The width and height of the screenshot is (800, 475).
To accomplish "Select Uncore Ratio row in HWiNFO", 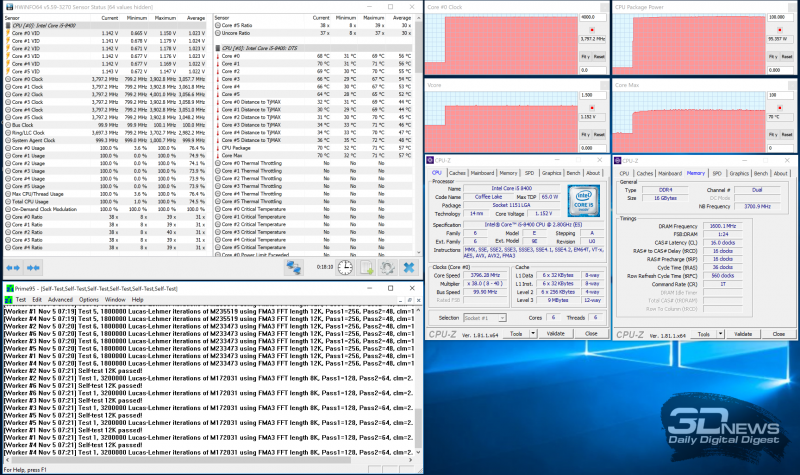I will pos(314,33).
